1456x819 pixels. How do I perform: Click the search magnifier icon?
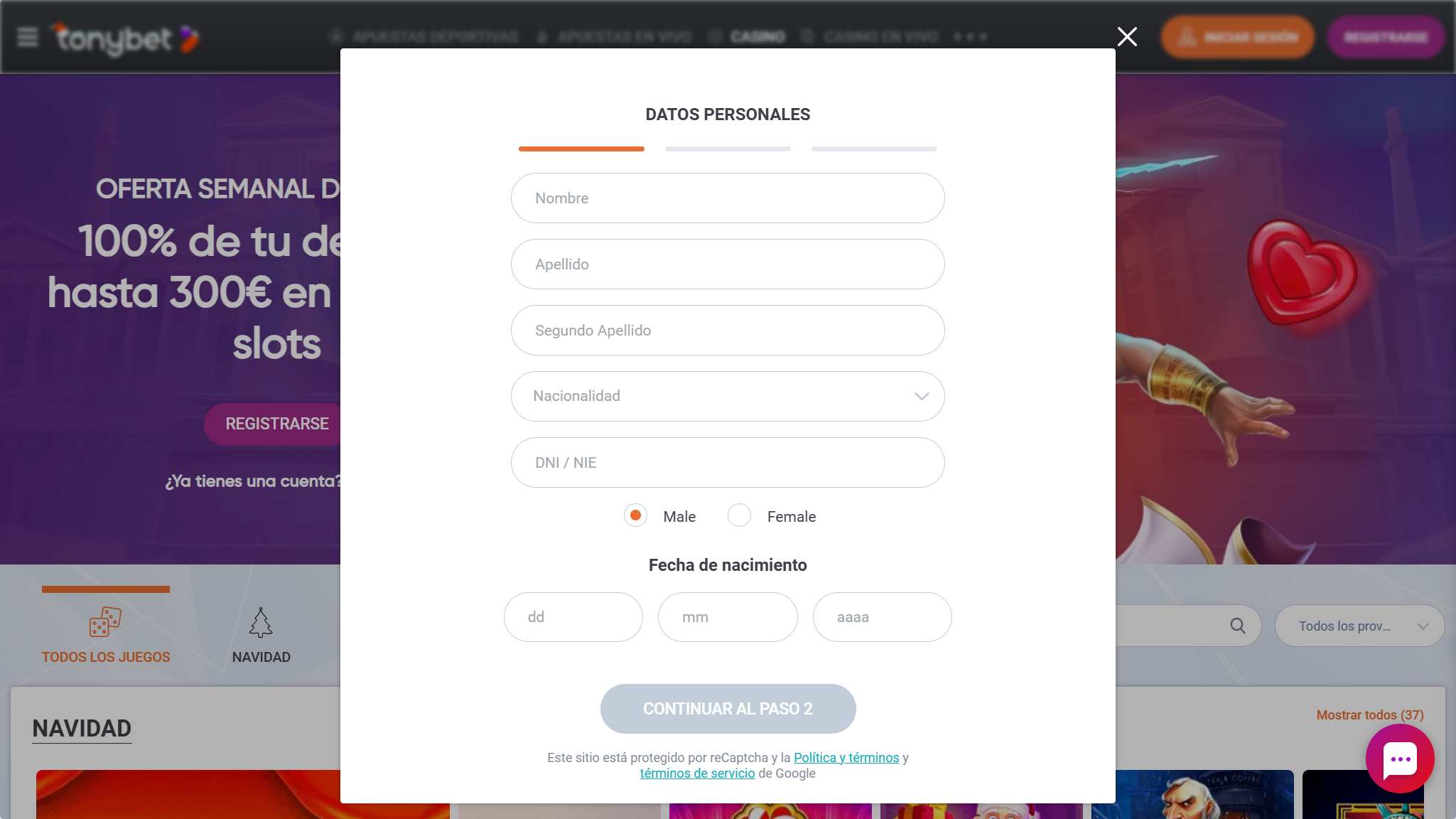pyautogui.click(x=1238, y=626)
